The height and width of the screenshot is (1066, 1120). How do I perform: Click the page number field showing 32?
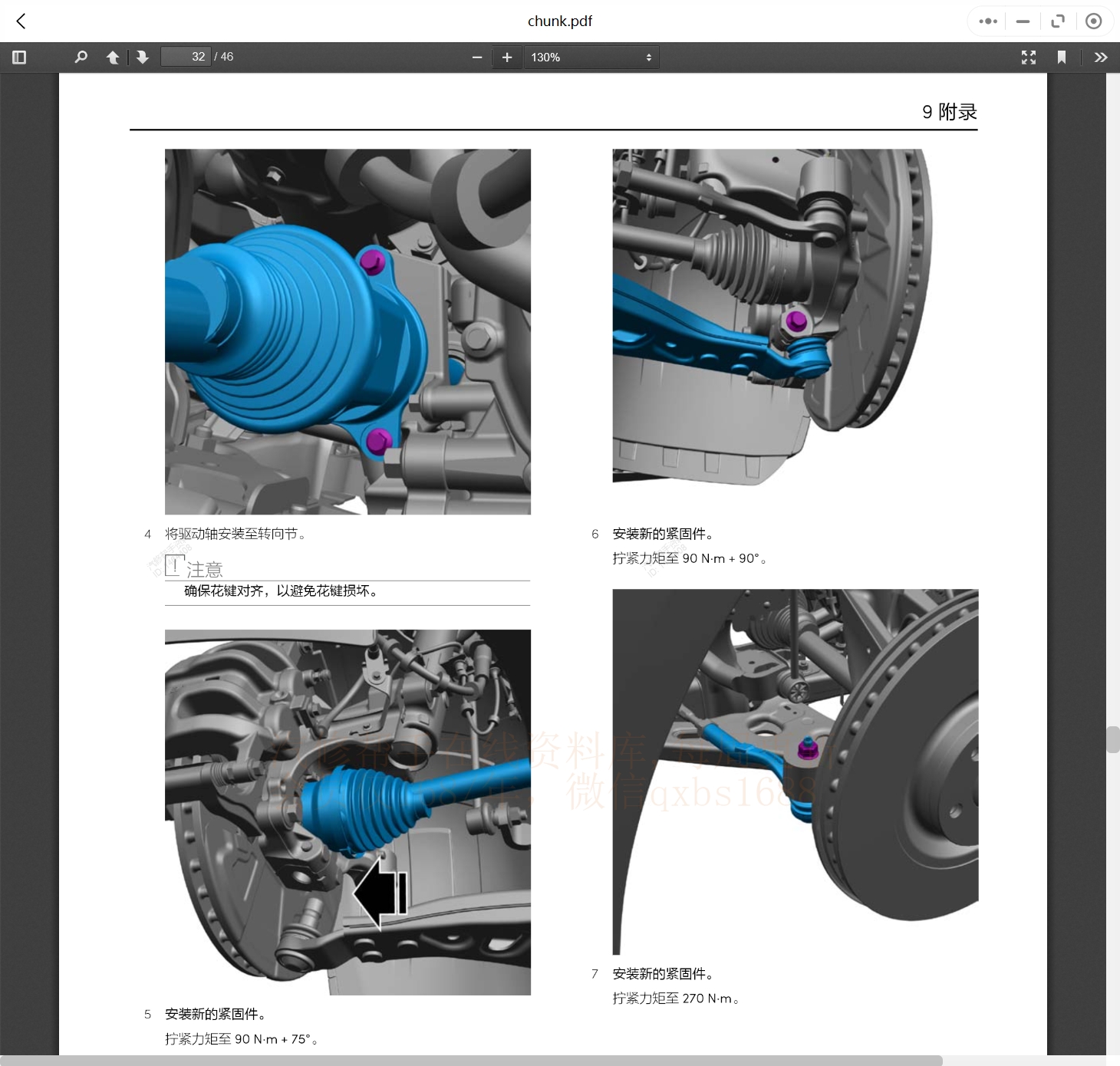(186, 57)
